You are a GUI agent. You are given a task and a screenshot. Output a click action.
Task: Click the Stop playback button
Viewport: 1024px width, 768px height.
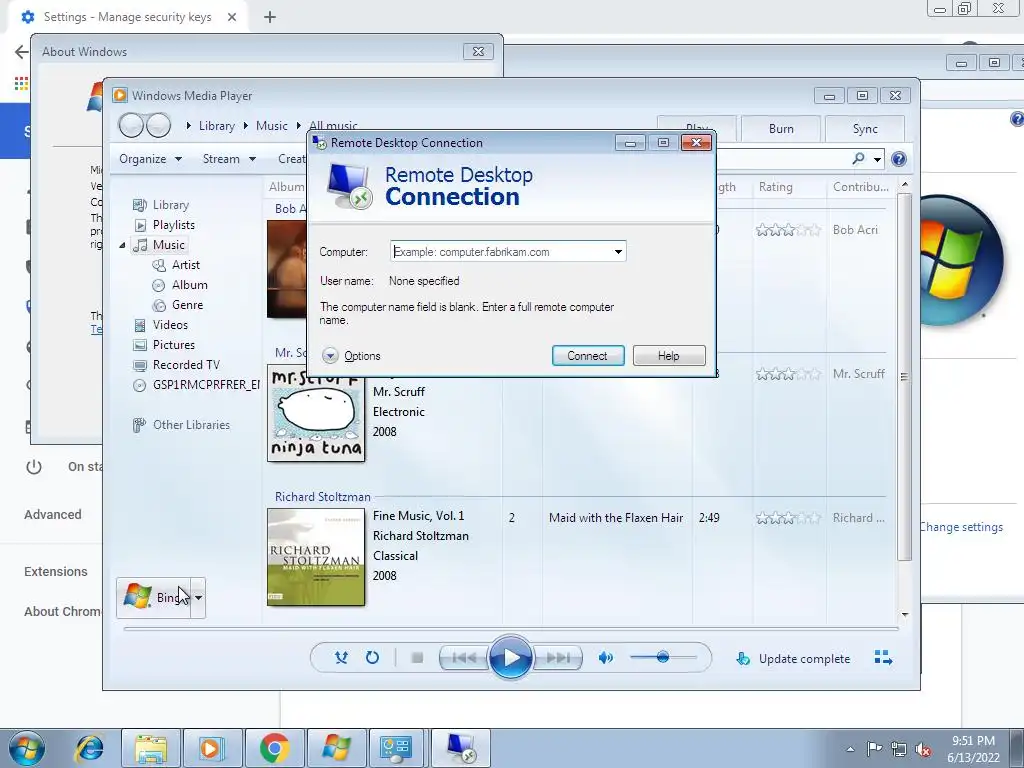tap(417, 658)
